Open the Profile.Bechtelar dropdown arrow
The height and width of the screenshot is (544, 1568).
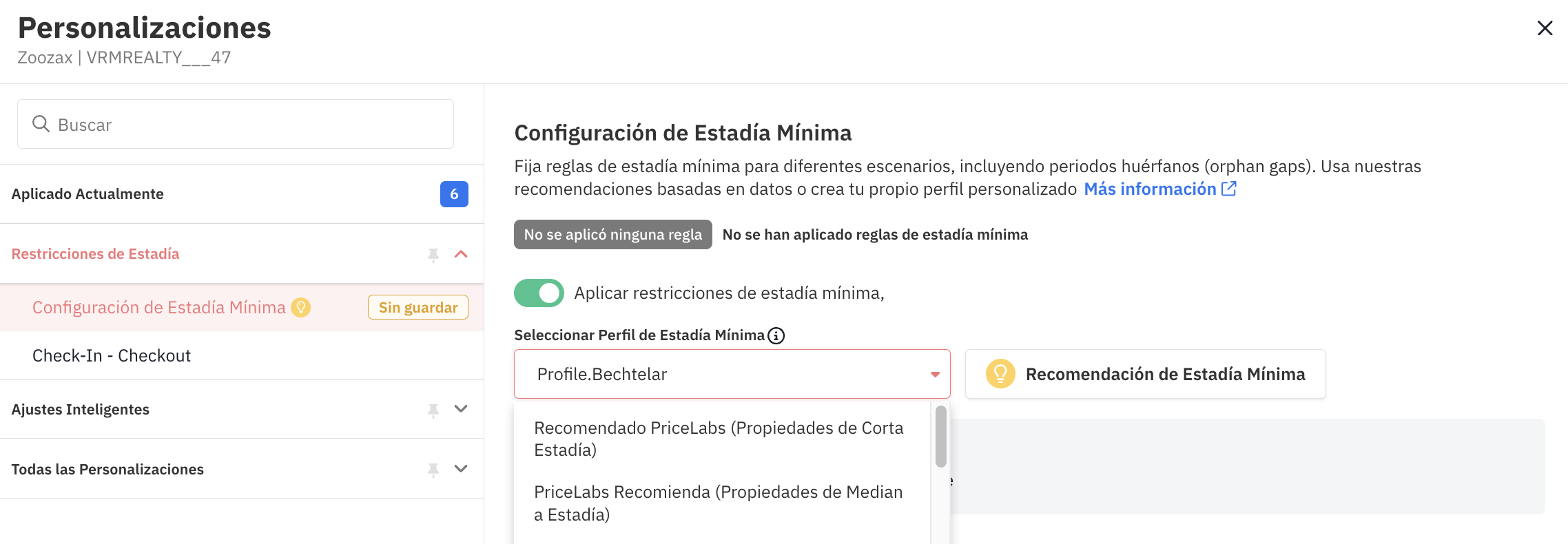pyautogui.click(x=935, y=375)
